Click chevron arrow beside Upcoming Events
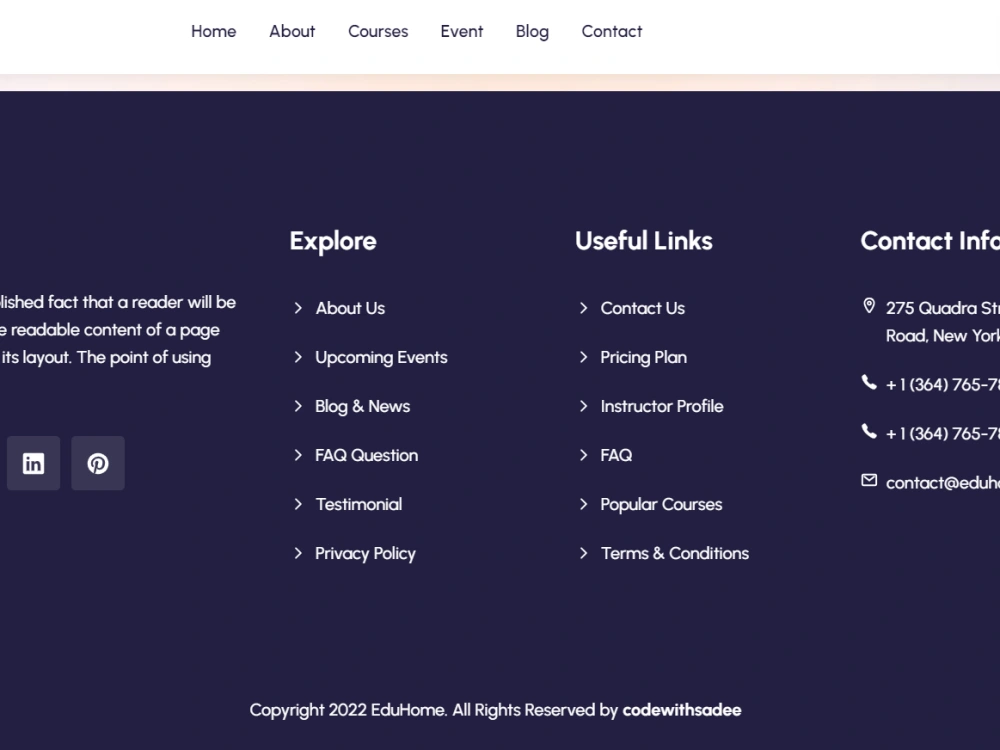The height and width of the screenshot is (750, 1000). [298, 357]
